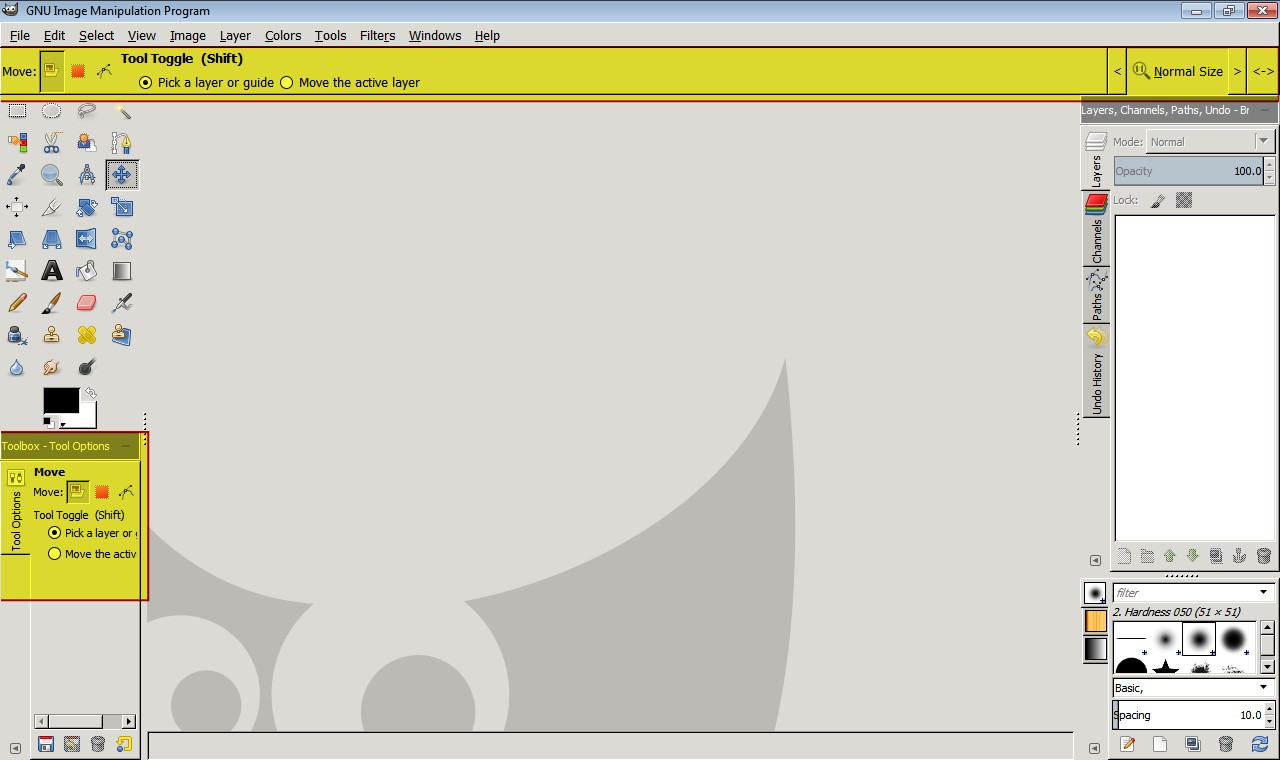Image resolution: width=1280 pixels, height=760 pixels.
Task: Select the Pencil tool
Action: coord(17,303)
